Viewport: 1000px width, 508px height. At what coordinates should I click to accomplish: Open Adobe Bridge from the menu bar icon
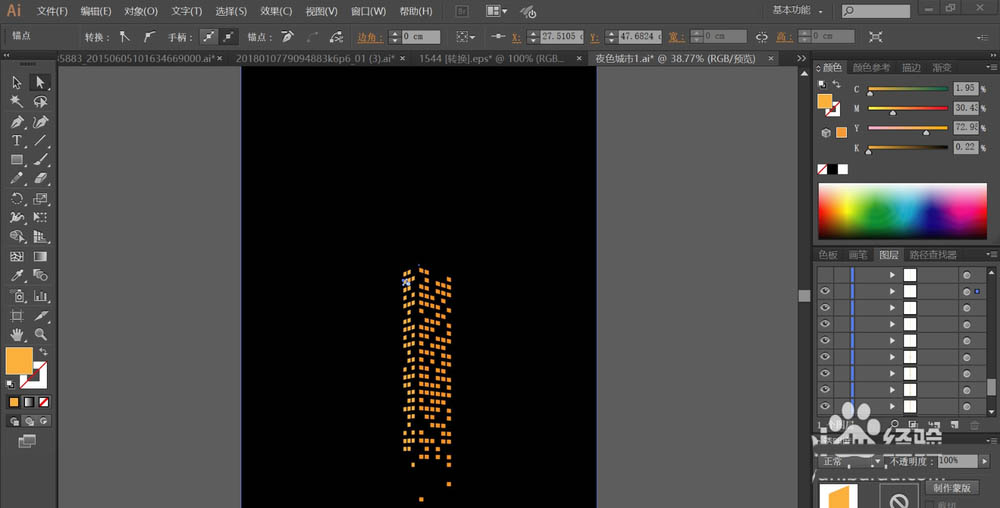[x=462, y=11]
